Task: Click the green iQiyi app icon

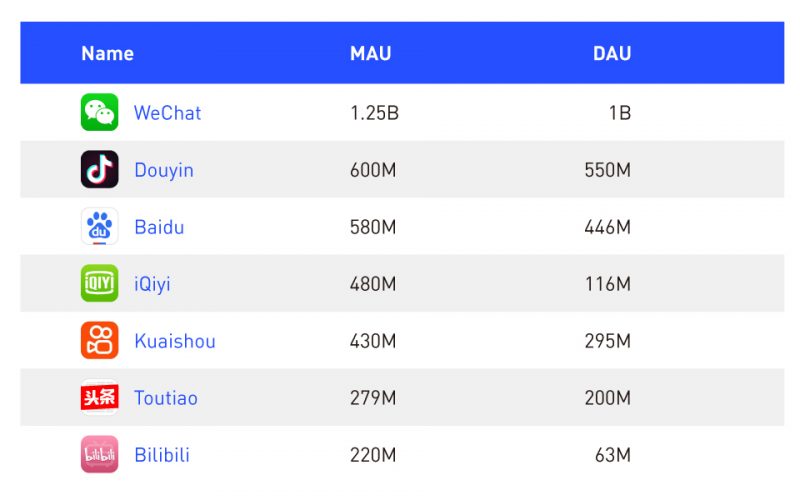Action: 99,283
